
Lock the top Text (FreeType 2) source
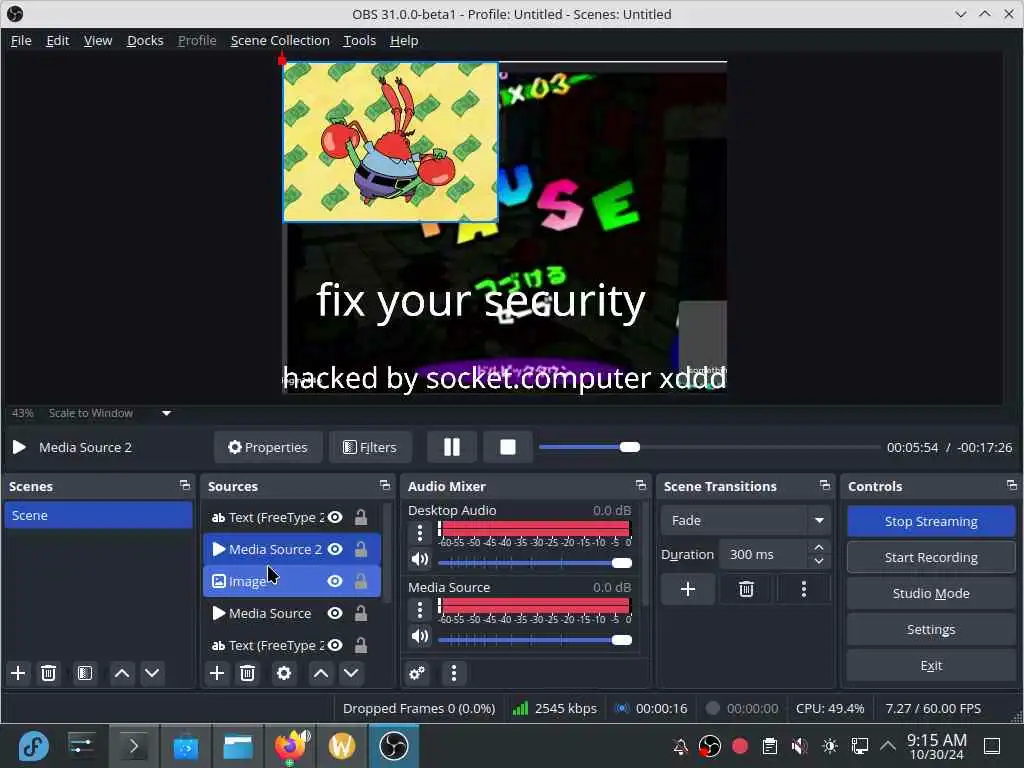(360, 517)
